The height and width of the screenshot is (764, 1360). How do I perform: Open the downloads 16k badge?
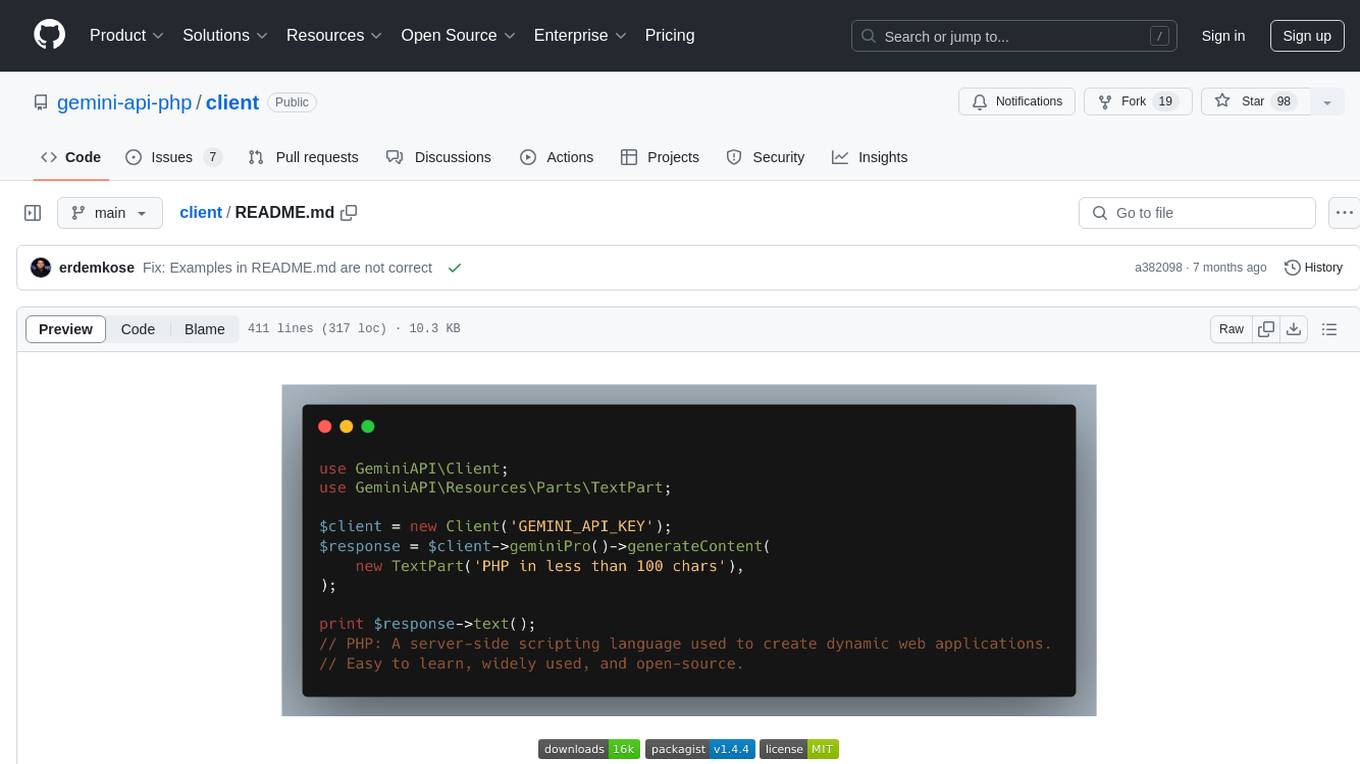(x=589, y=749)
